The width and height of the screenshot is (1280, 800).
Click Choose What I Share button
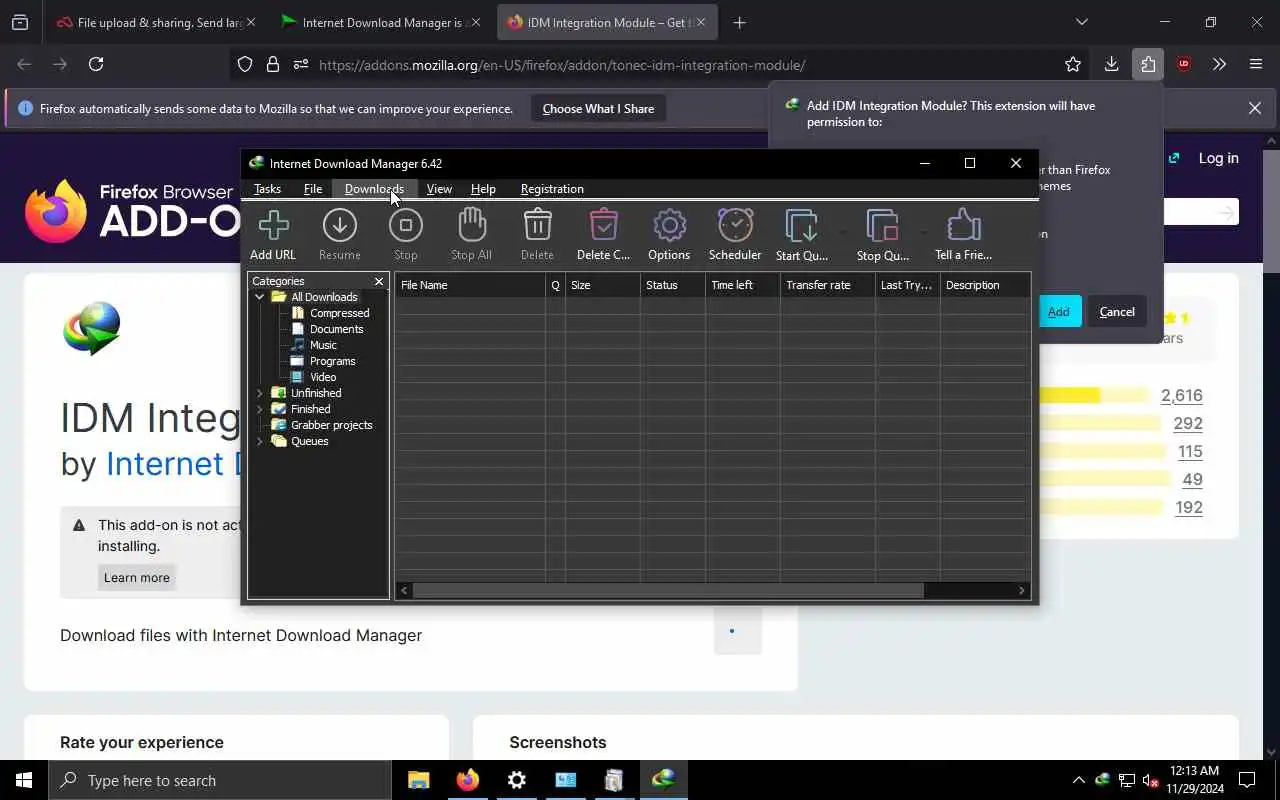pyautogui.click(x=598, y=108)
